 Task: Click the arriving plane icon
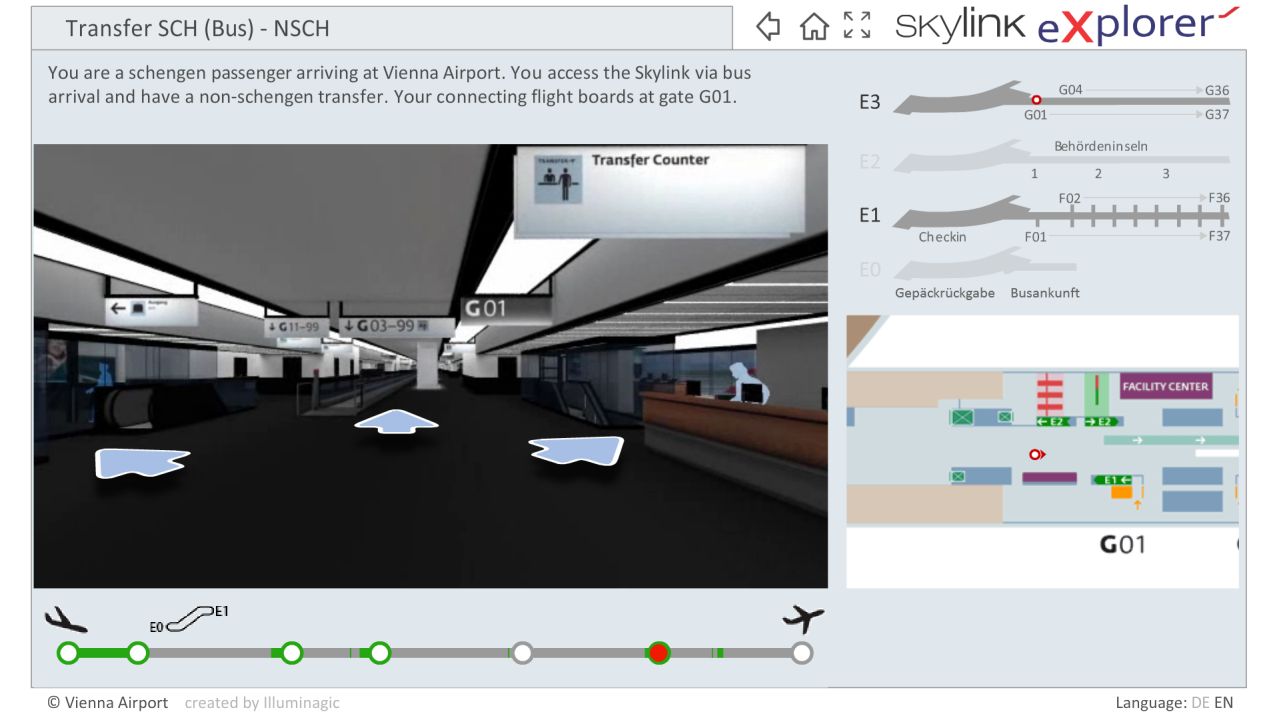coord(67,619)
